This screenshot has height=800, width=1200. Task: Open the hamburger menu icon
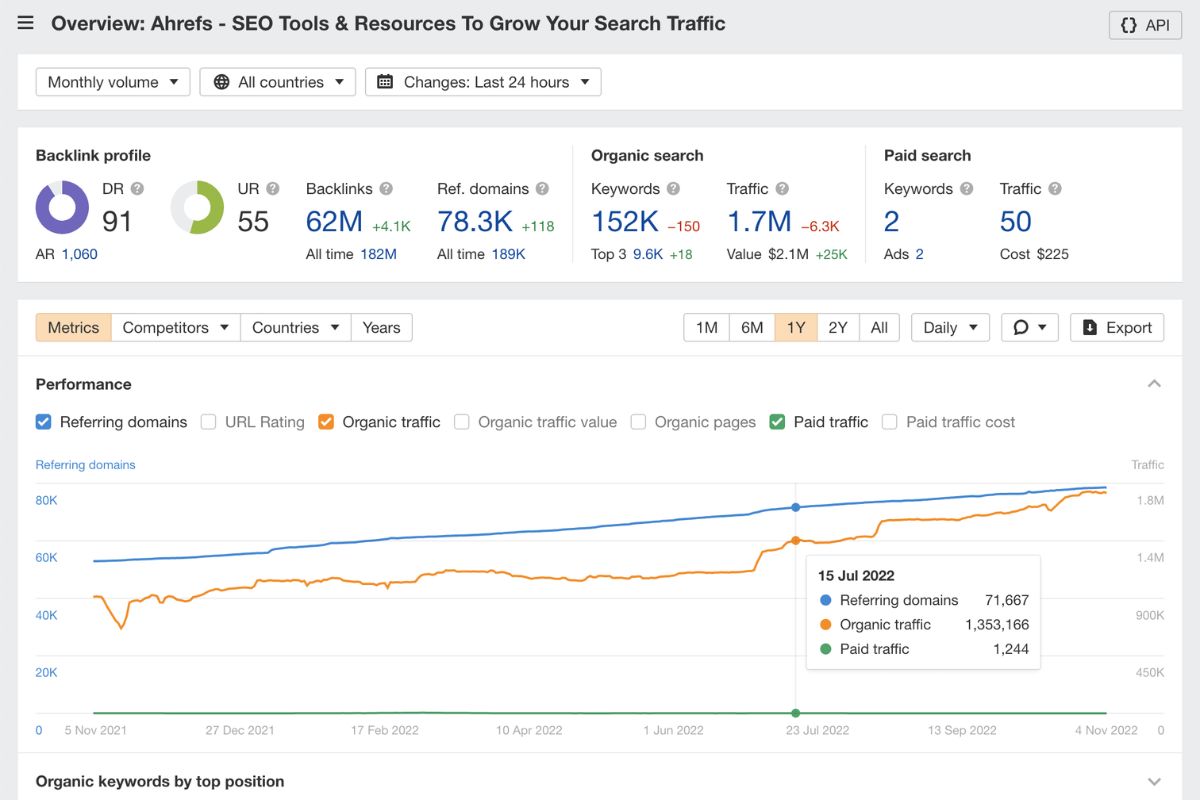(x=26, y=23)
